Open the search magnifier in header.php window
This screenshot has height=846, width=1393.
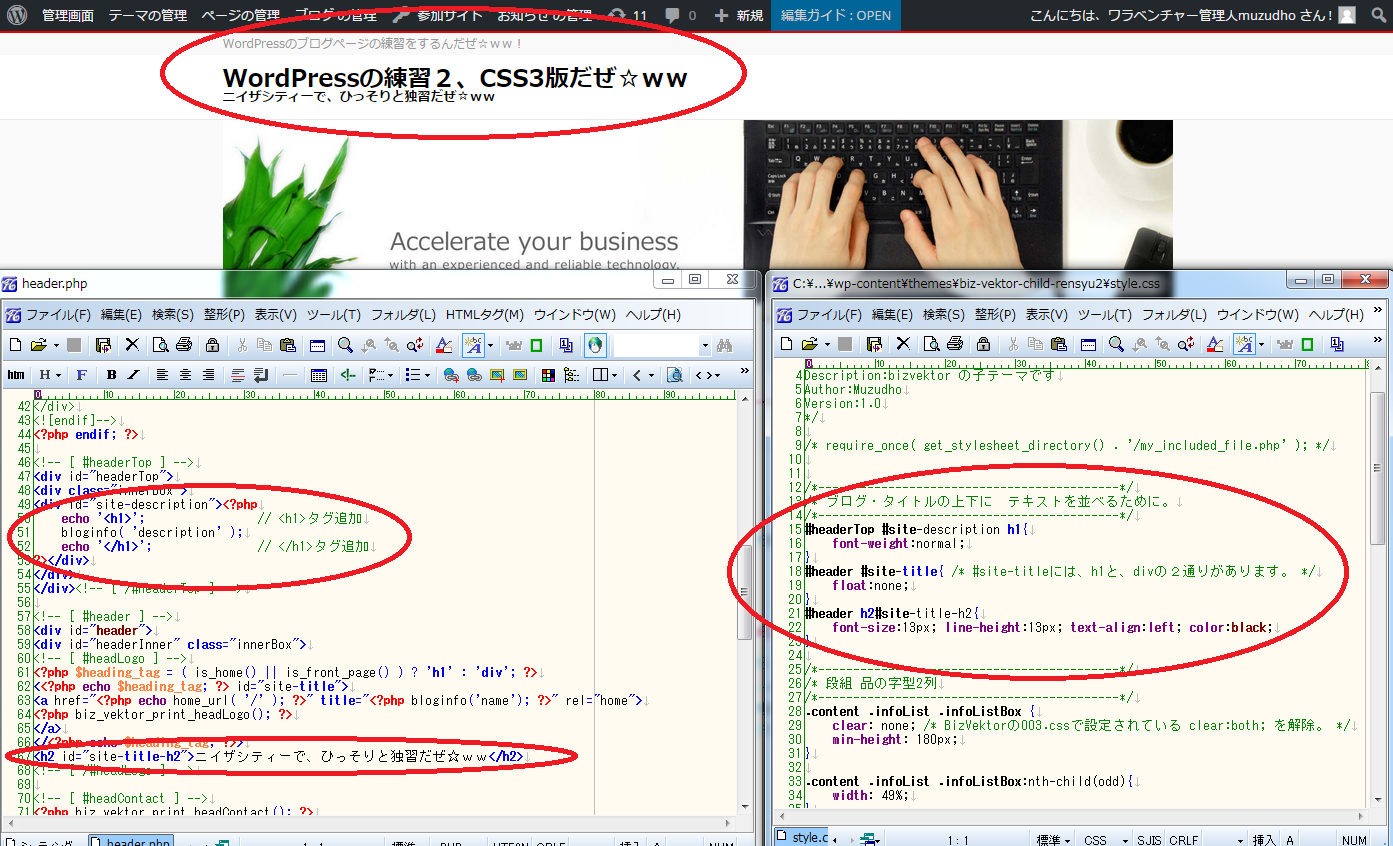pyautogui.click(x=345, y=345)
